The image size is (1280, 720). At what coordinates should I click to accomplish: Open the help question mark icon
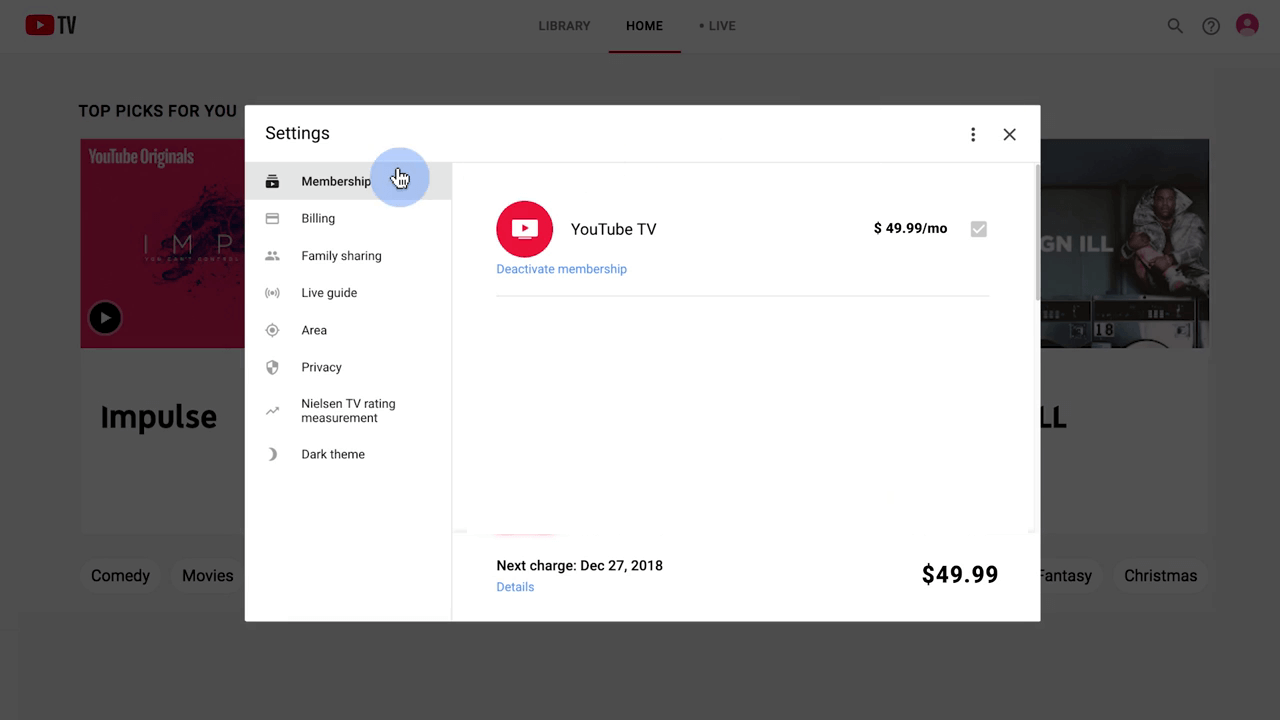pos(1211,26)
